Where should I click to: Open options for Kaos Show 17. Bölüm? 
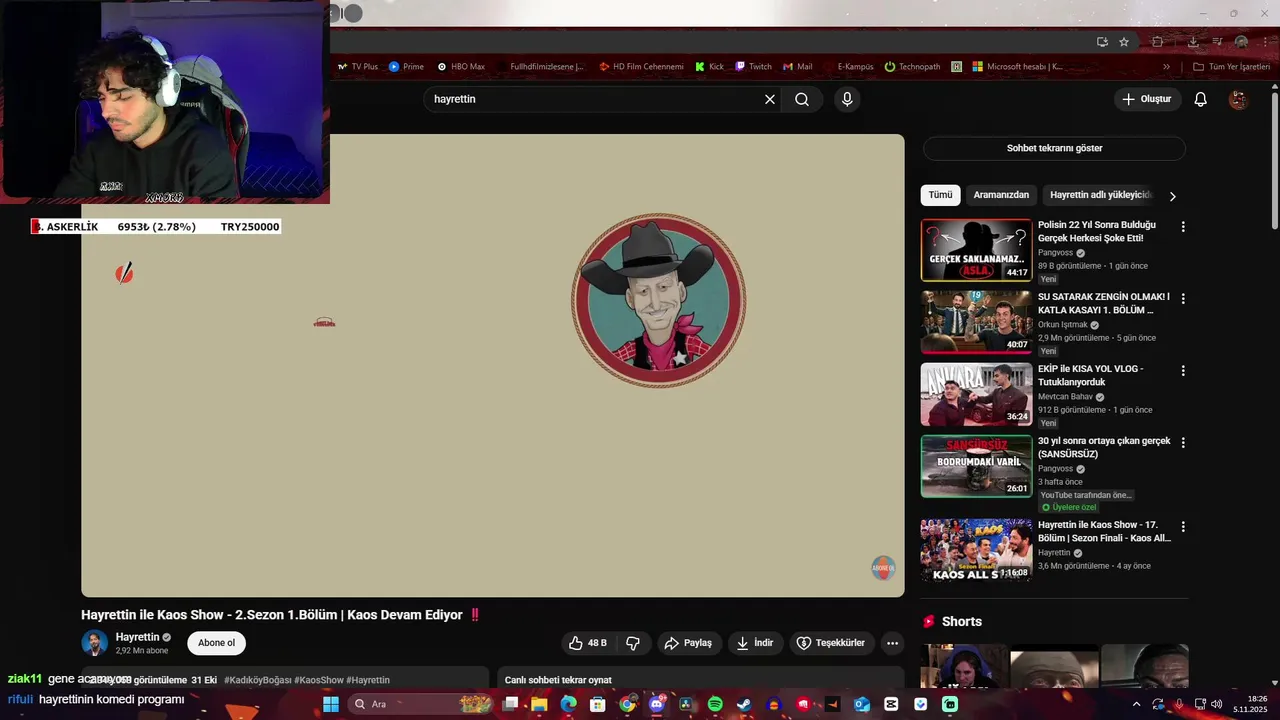coord(1183,527)
